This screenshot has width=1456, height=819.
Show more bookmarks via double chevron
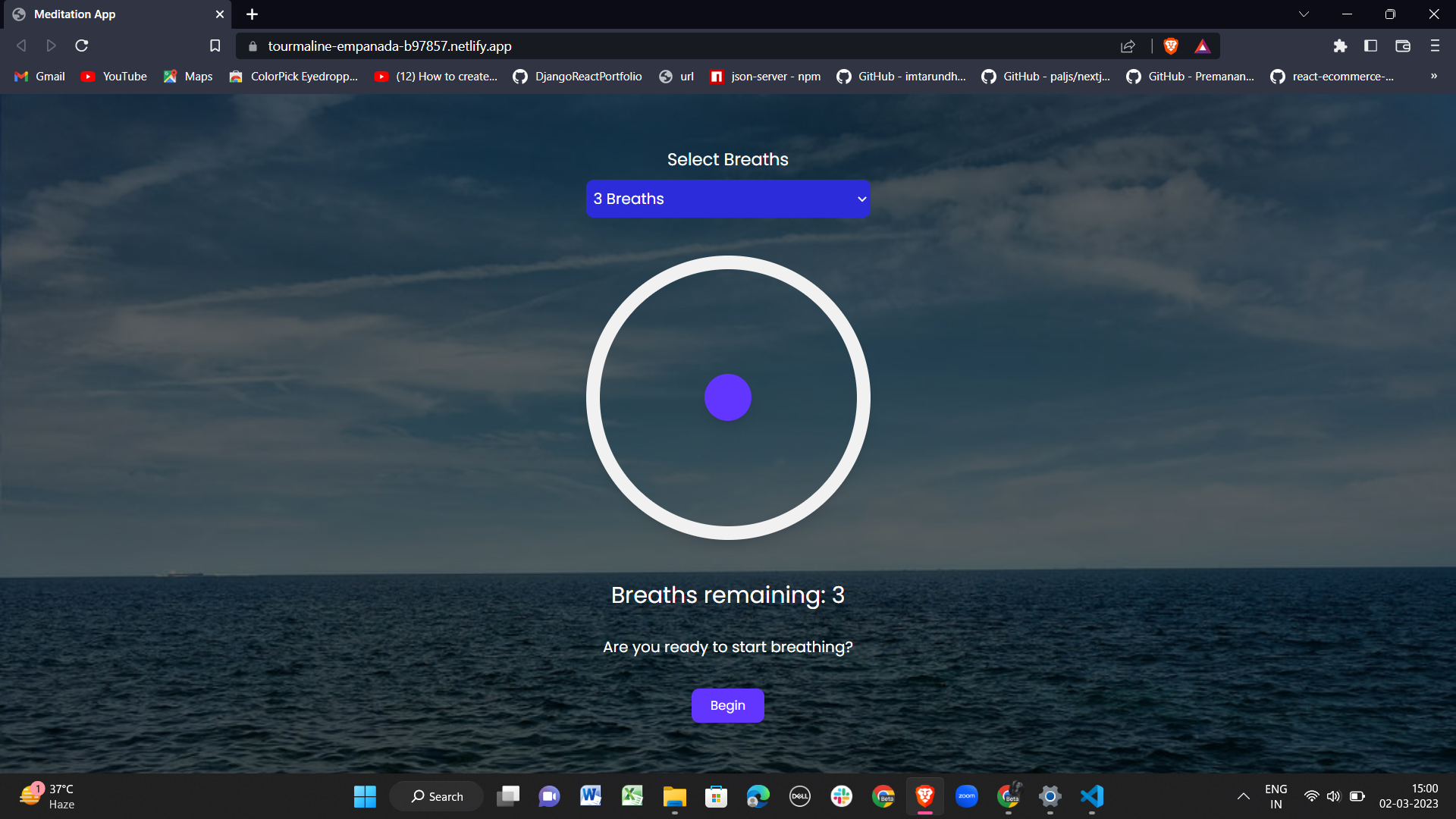coord(1433,76)
